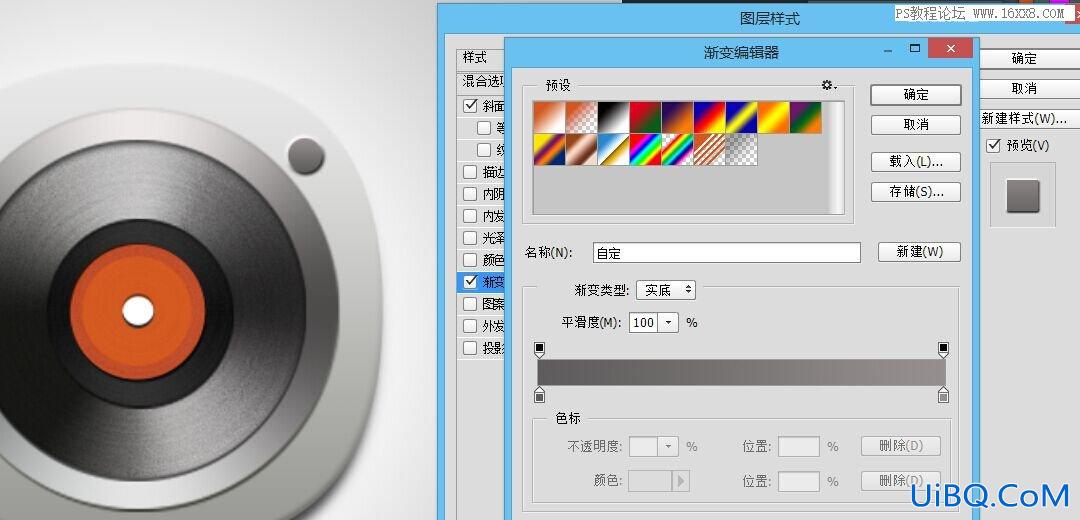Pick the blue-red-yellow gradient preset
Image resolution: width=1080 pixels, height=520 pixels.
[x=709, y=118]
